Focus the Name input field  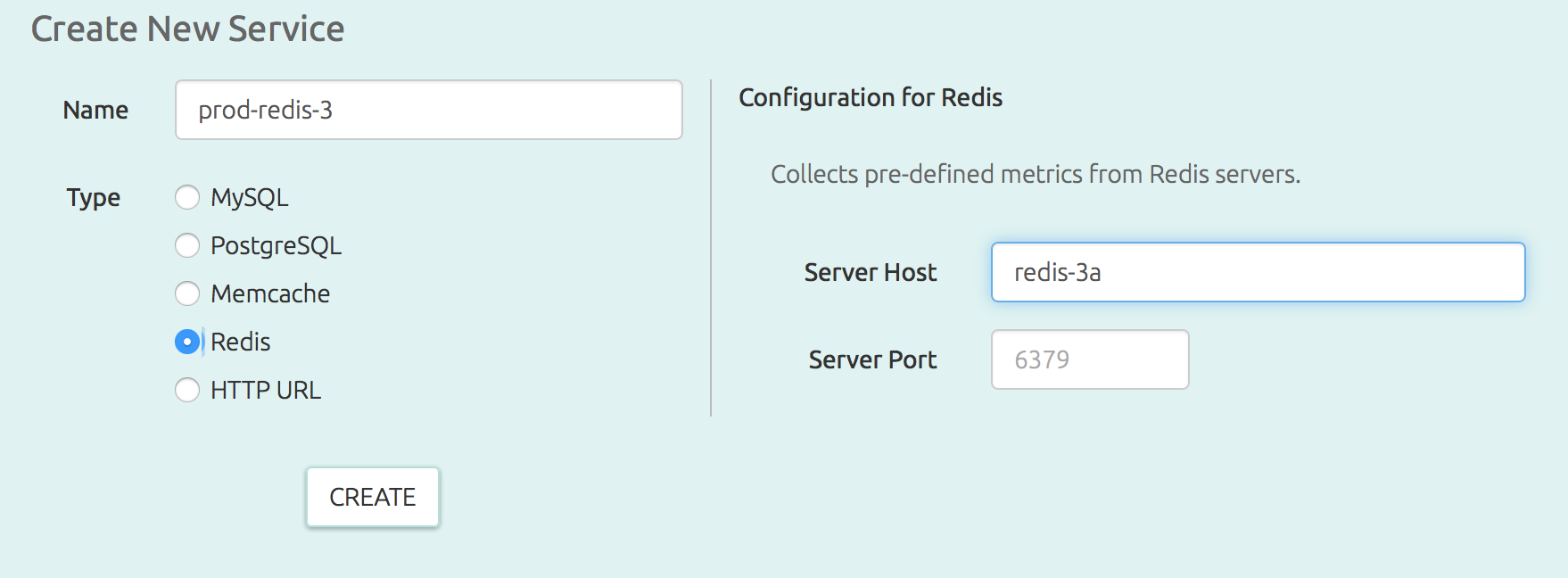point(429,110)
